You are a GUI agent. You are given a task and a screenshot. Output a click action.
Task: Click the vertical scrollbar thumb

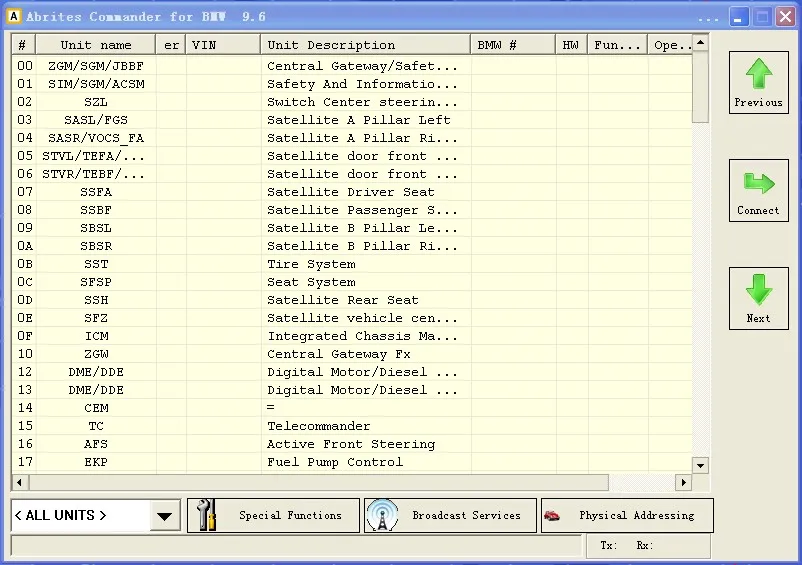pos(701,86)
